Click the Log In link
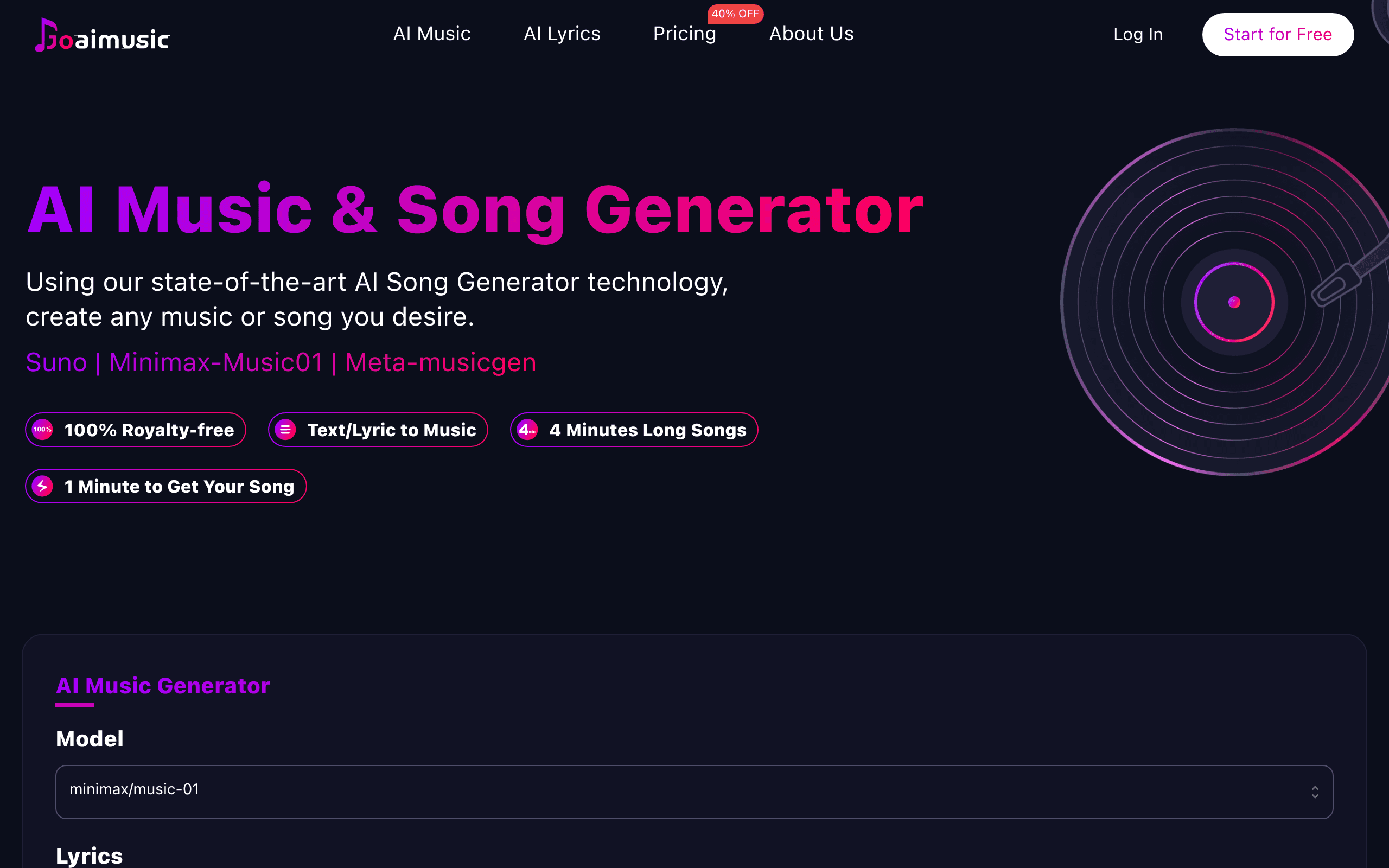1389x868 pixels. [1138, 34]
